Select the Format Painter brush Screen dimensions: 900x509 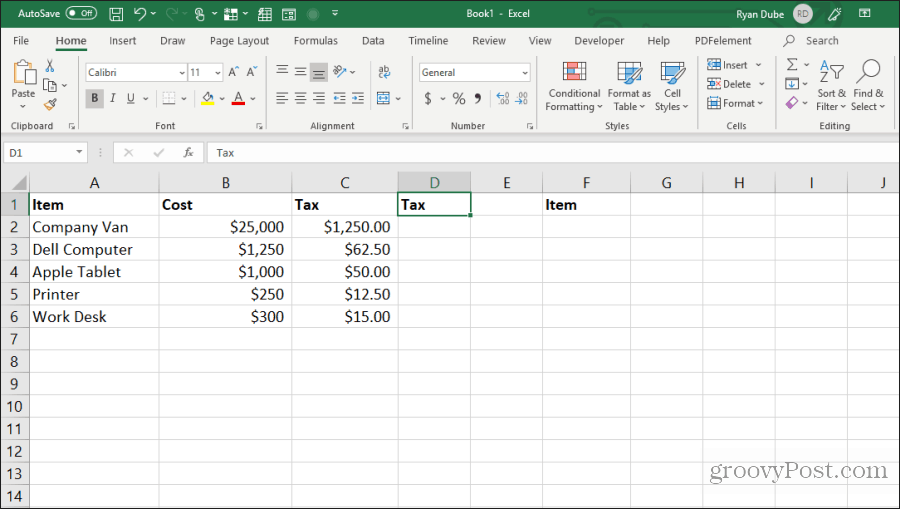click(51, 104)
